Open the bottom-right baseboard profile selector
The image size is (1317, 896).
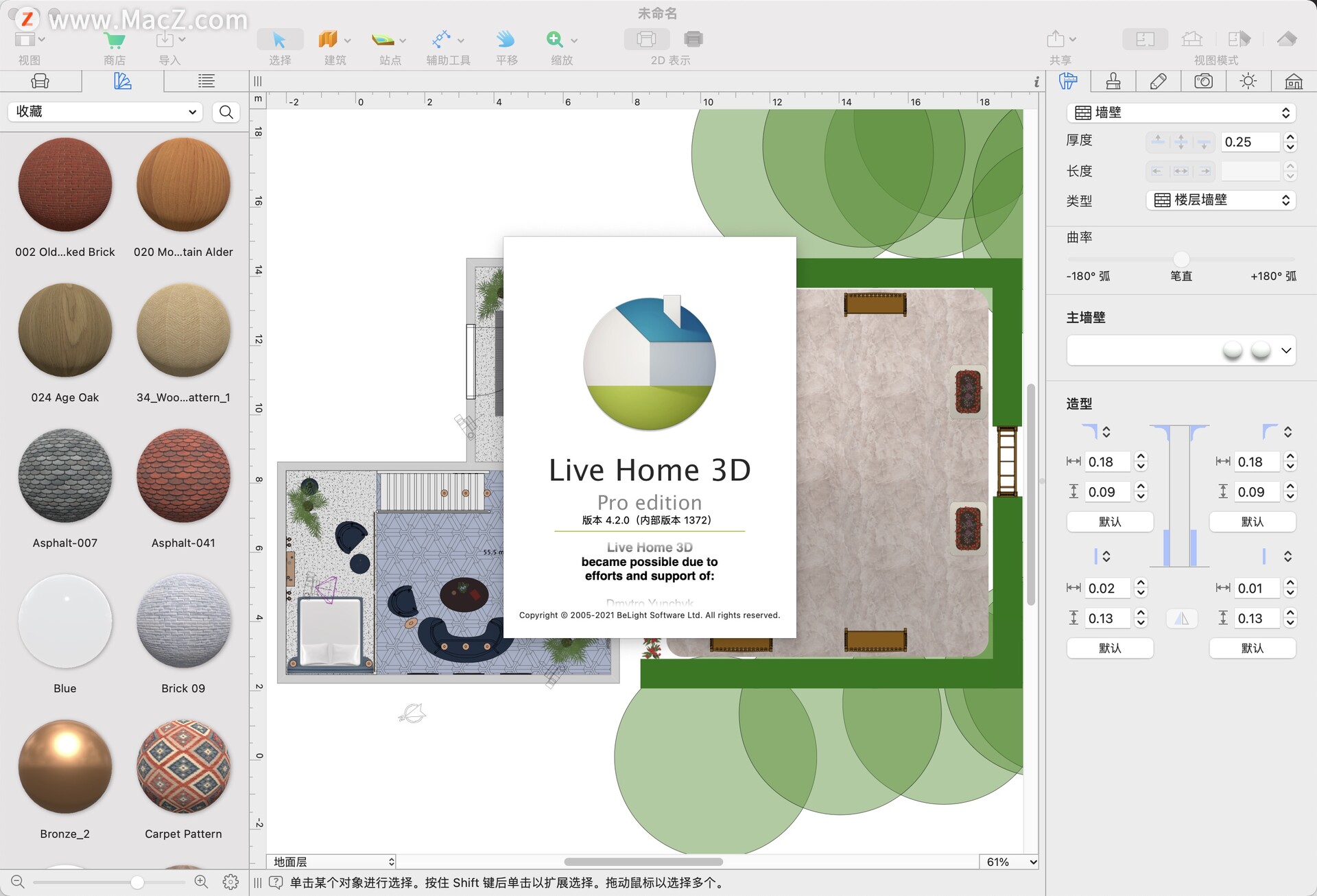[1277, 556]
